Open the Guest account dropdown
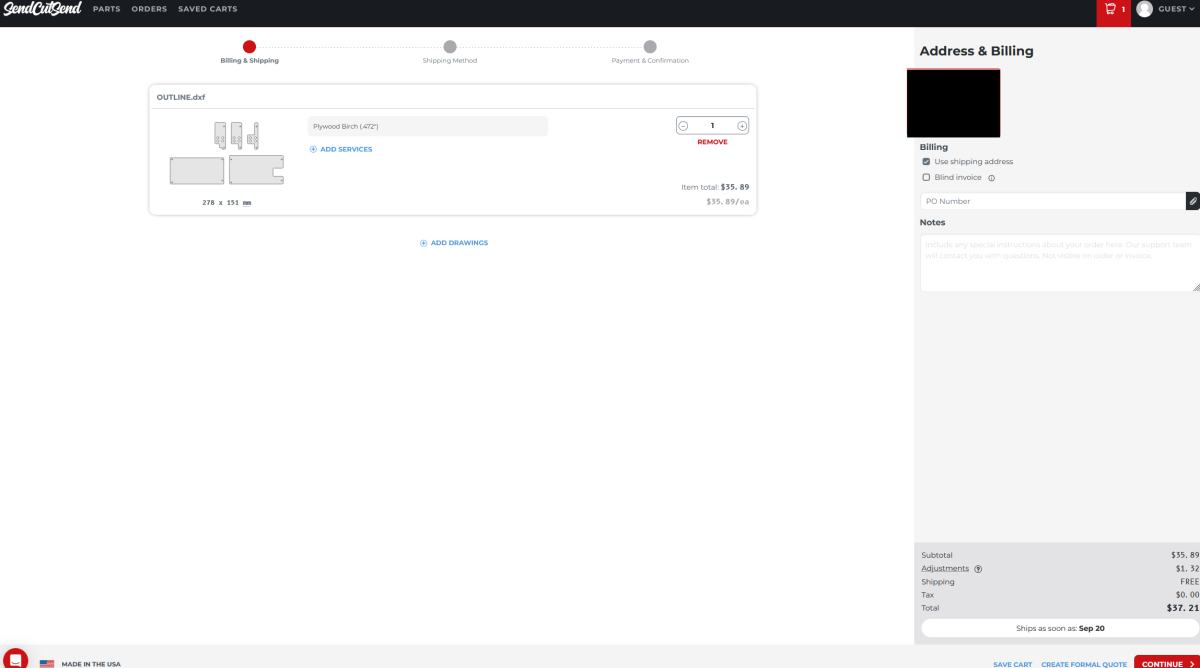The width and height of the screenshot is (1200, 668). (x=1176, y=9)
